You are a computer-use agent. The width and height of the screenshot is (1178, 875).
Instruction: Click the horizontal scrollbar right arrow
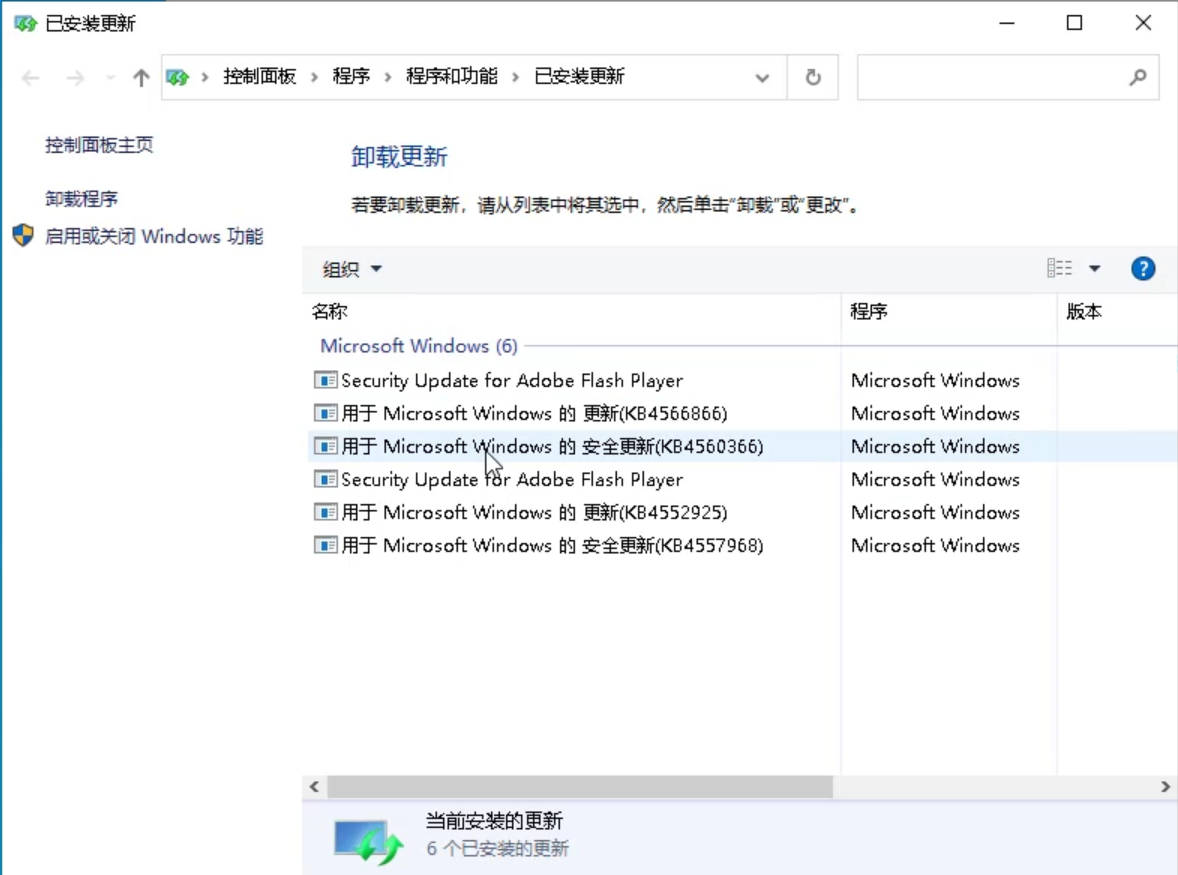[1165, 787]
